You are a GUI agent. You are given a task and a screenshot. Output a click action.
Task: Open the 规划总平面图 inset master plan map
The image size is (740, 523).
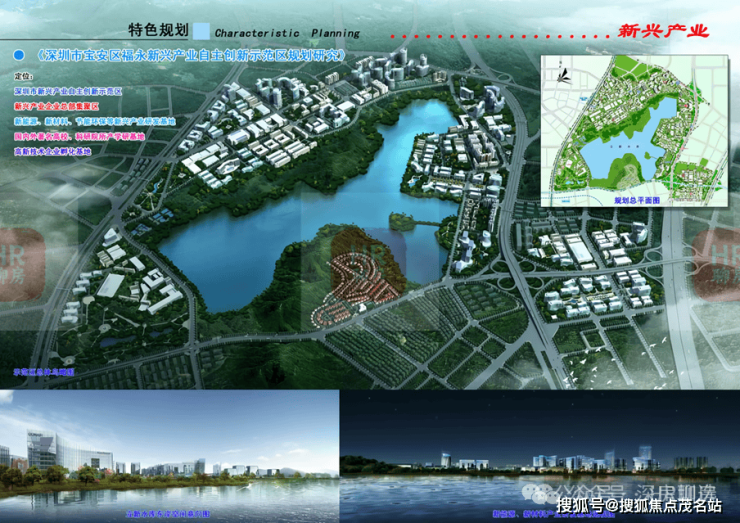pos(634,131)
